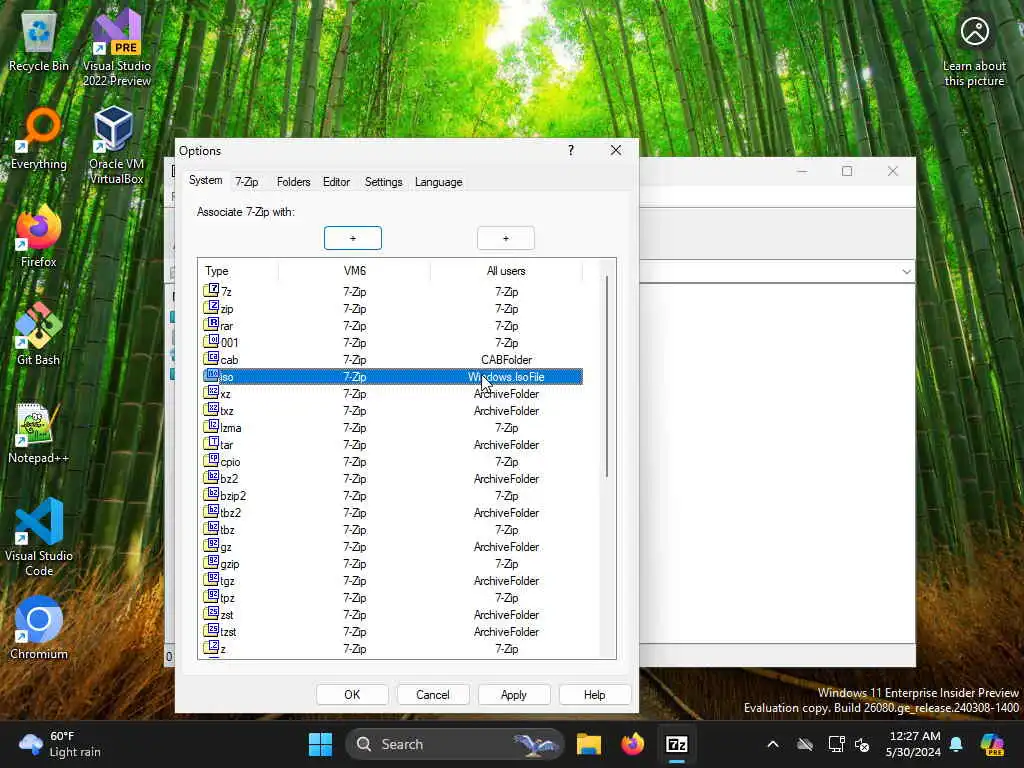The image size is (1024, 768).
Task: Open File Explorer from taskbar
Action: [588, 744]
